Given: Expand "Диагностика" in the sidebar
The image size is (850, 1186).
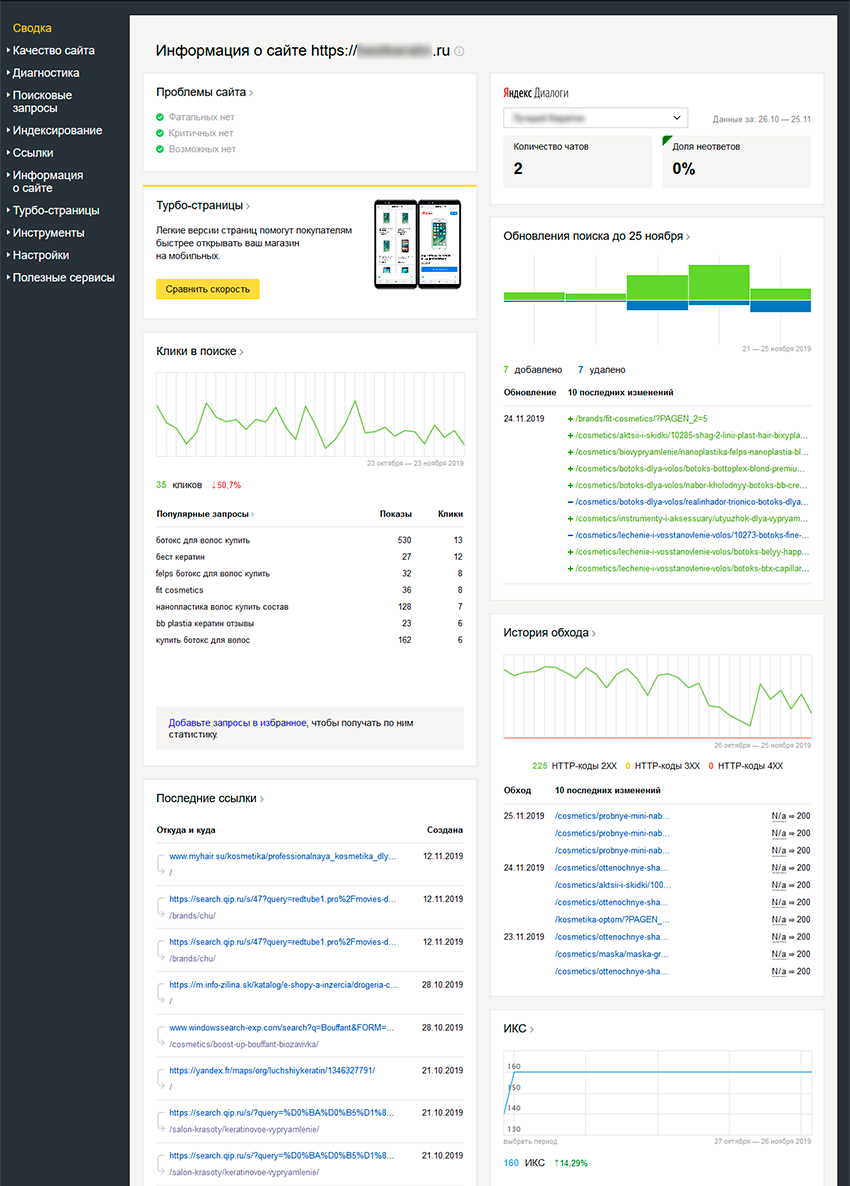Looking at the screenshot, I should [46, 73].
